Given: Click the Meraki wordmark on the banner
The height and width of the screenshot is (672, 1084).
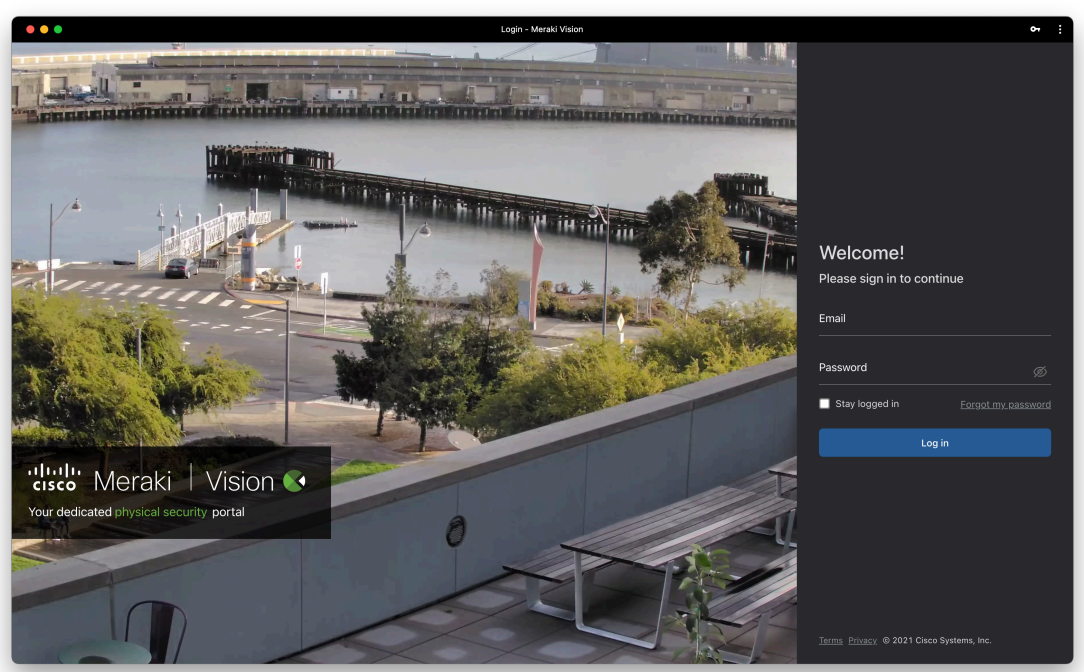Looking at the screenshot, I should point(133,481).
